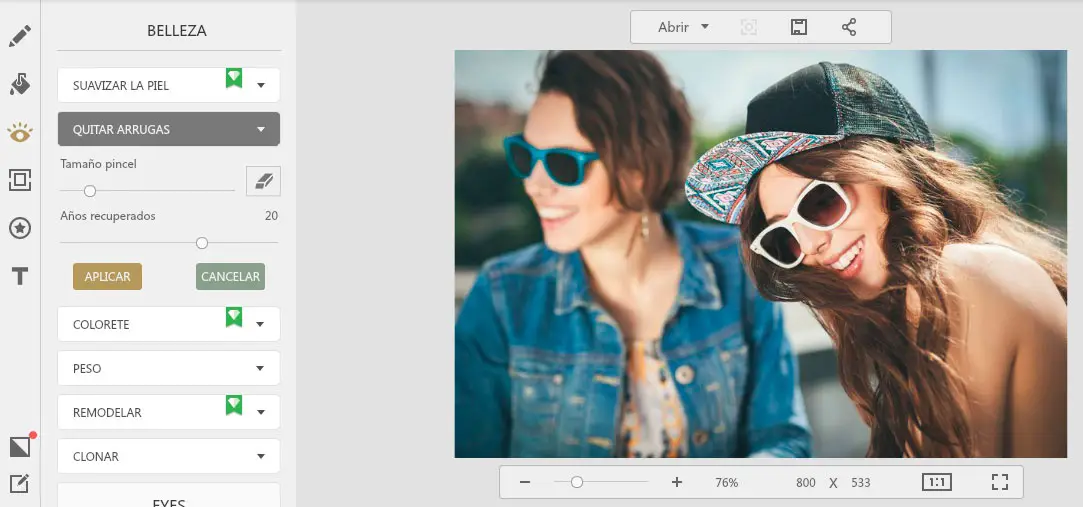1083x507 pixels.
Task: Click the zoom slider handle
Action: coord(577,482)
